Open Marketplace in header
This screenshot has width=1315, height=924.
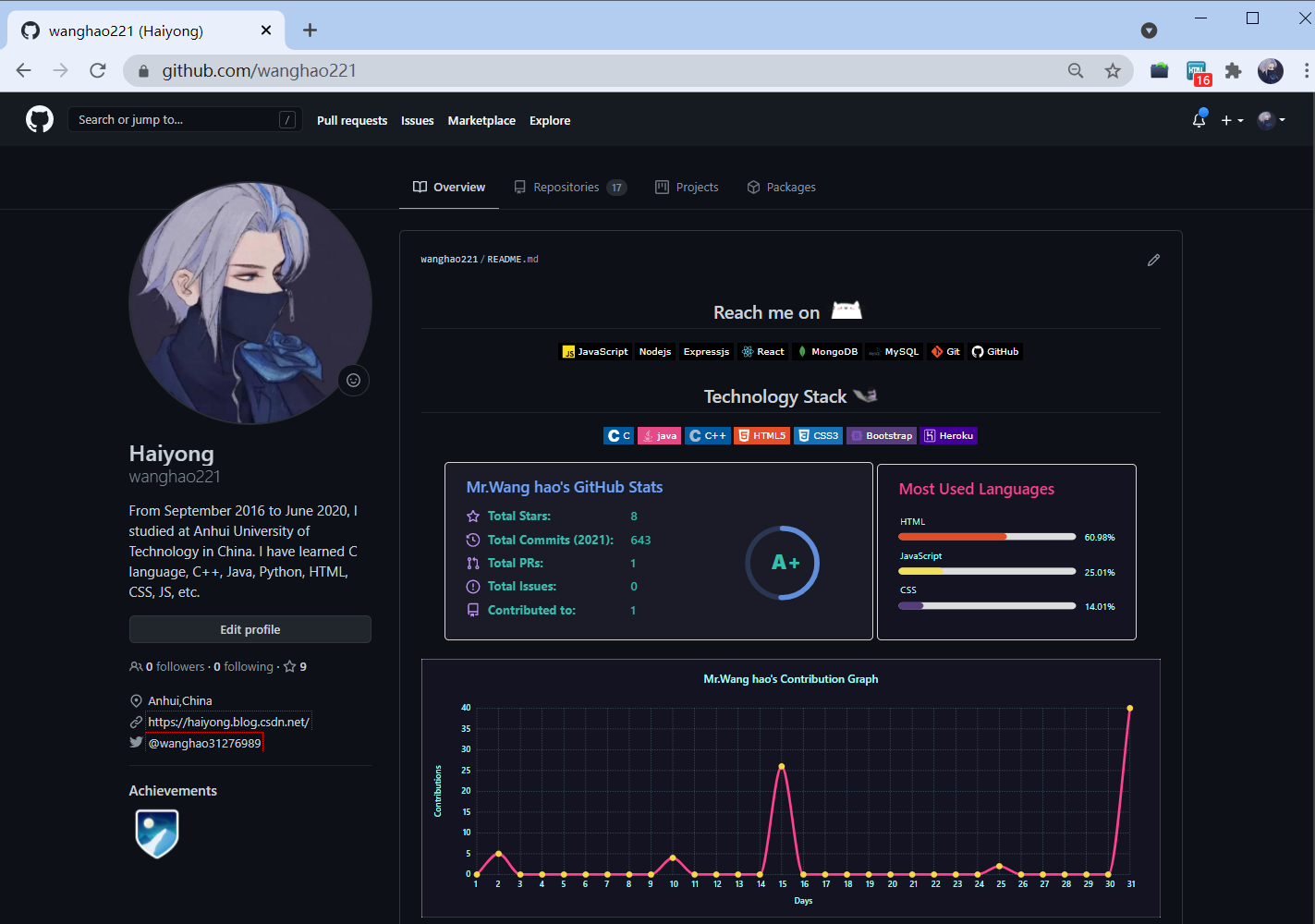pos(481,120)
